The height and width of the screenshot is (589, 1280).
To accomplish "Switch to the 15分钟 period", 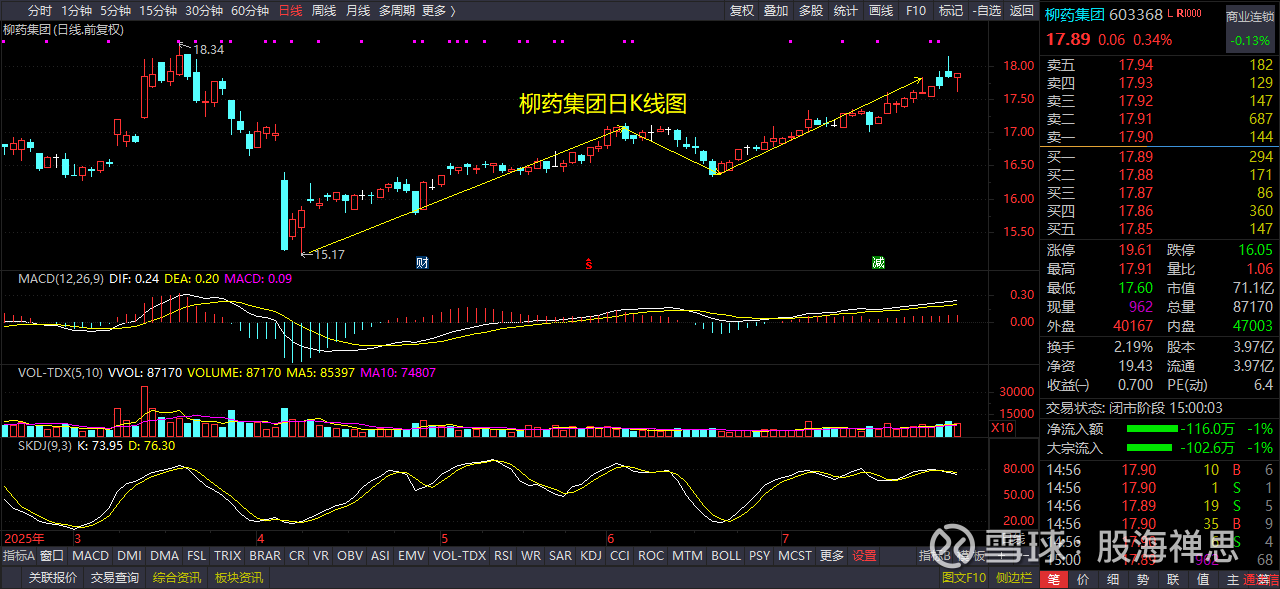I will tap(158, 11).
